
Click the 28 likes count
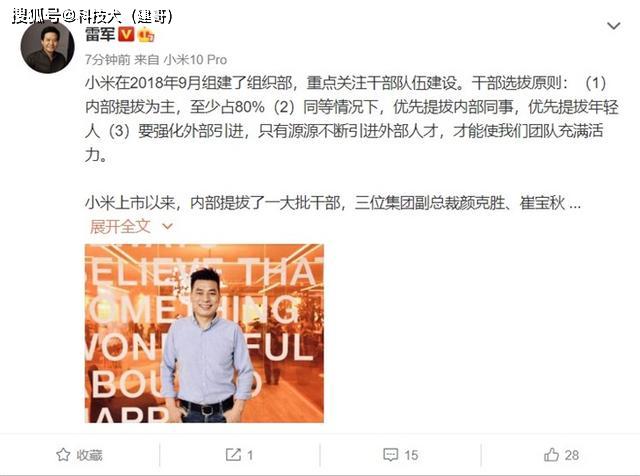[x=571, y=455]
